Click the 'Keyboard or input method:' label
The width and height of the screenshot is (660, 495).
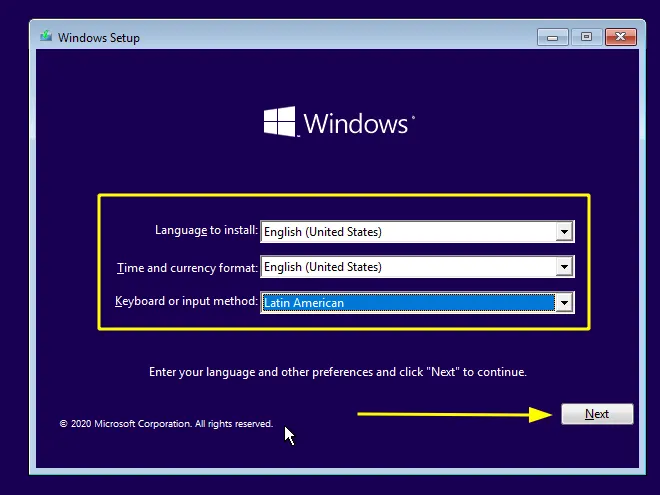pos(186,301)
